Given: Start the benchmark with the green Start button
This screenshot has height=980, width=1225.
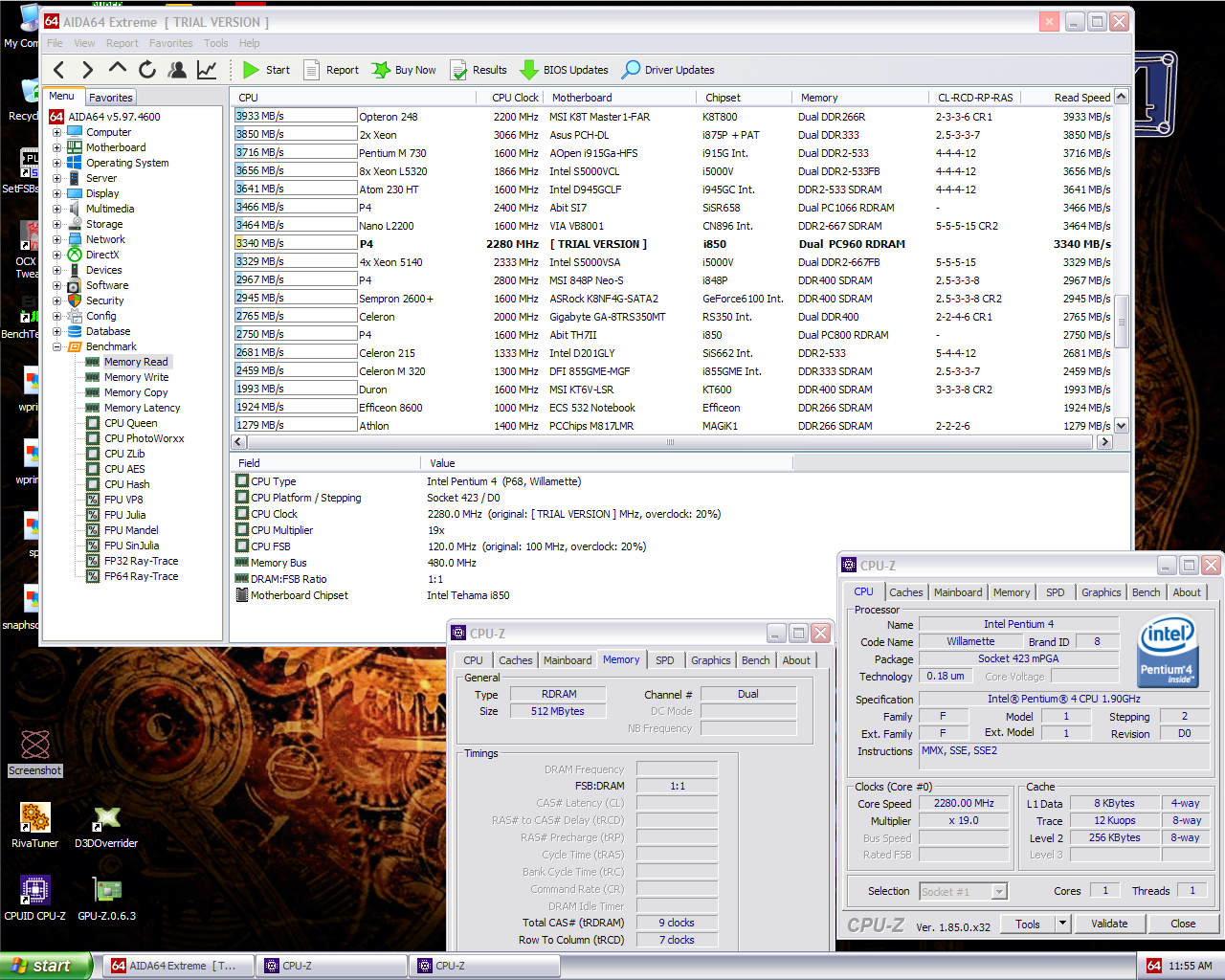Looking at the screenshot, I should click(266, 70).
